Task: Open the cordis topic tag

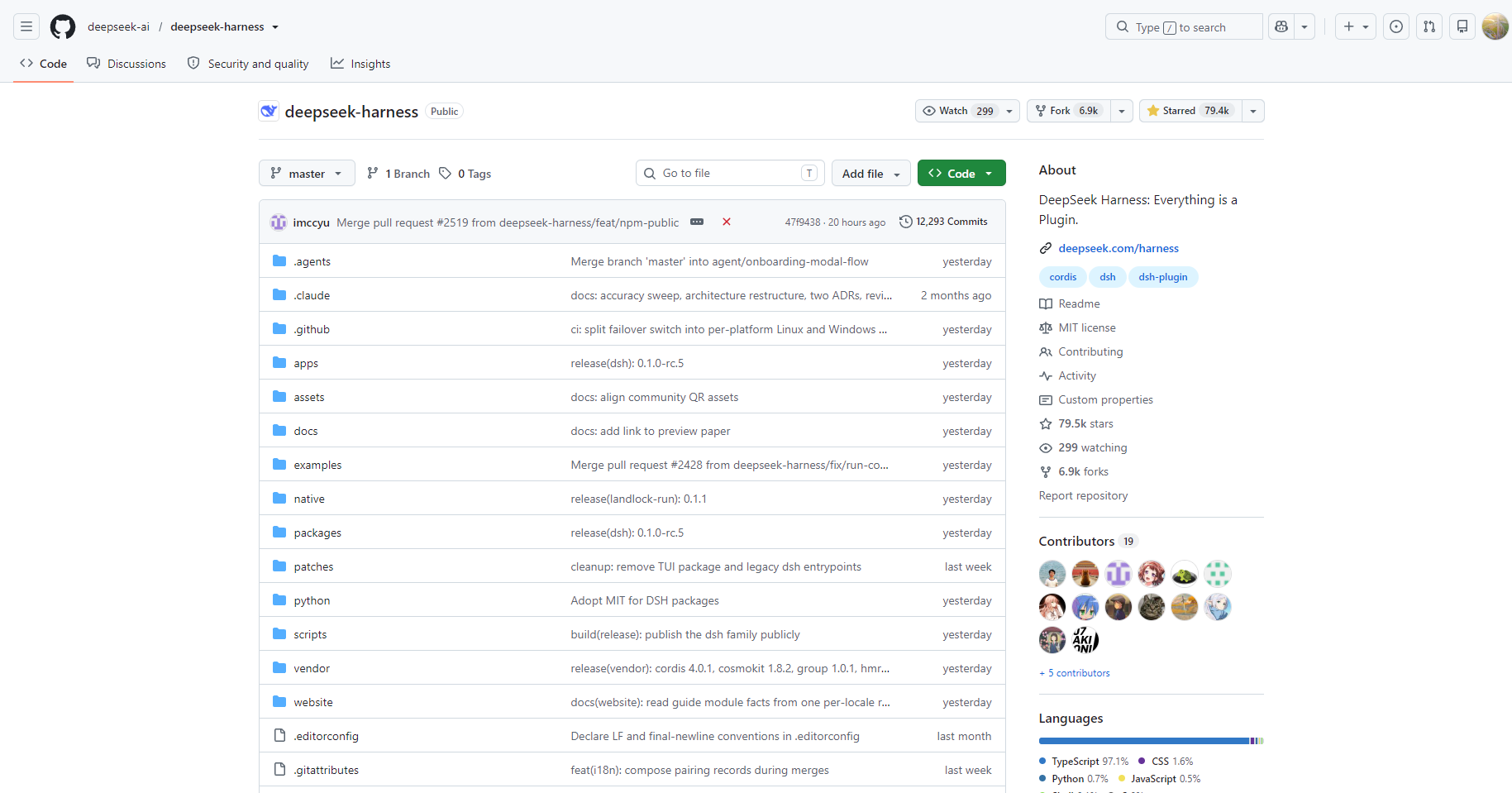Action: tap(1063, 277)
